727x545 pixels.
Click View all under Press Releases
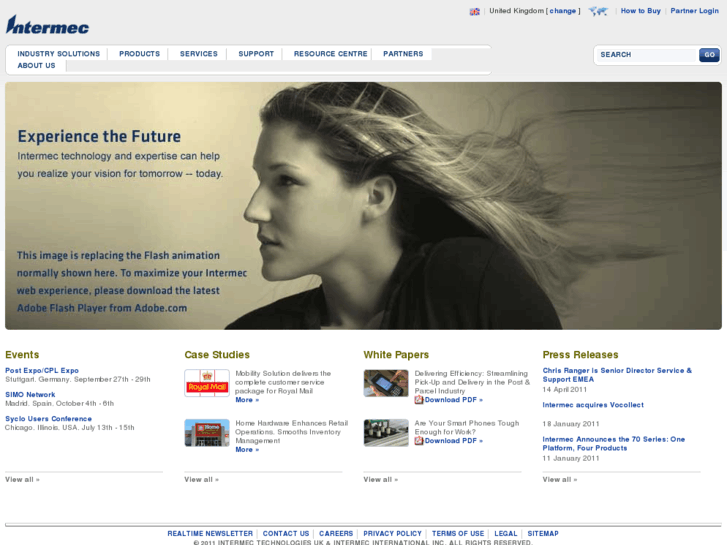coord(560,480)
